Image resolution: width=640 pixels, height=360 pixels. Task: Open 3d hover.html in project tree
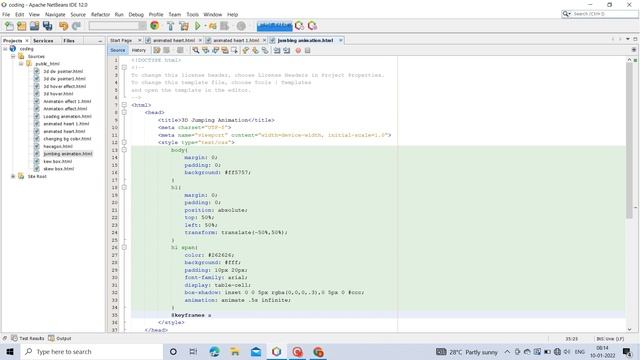58,94
